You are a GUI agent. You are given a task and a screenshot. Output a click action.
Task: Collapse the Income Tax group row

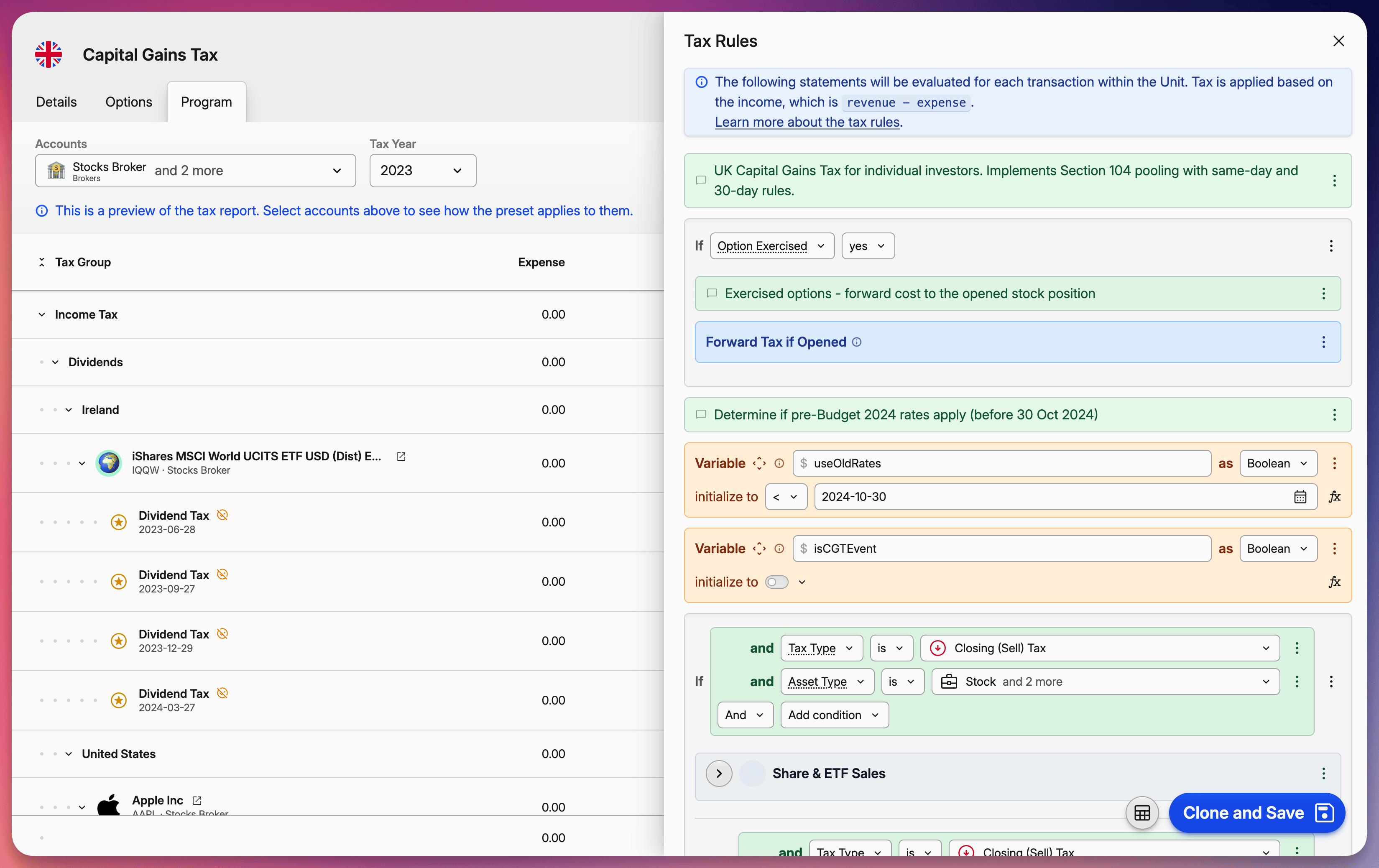[42, 314]
